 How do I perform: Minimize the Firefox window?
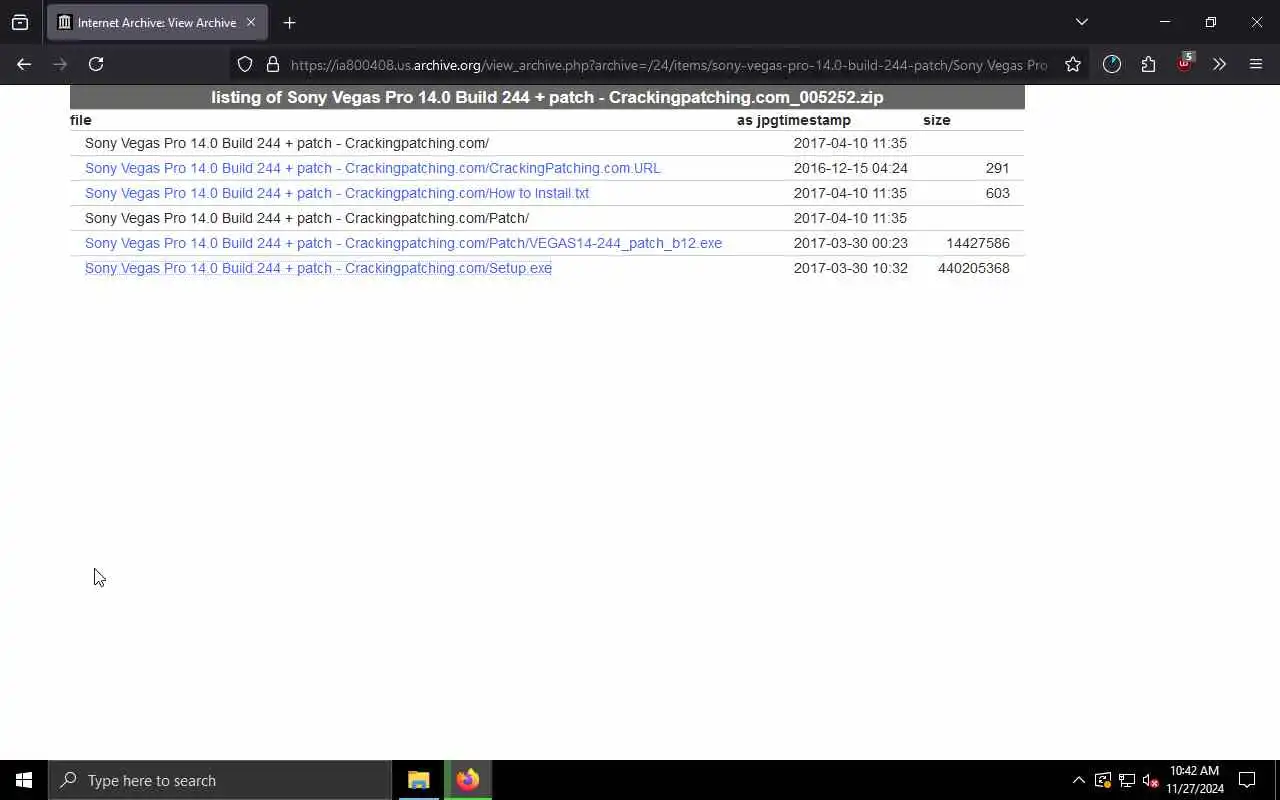click(x=1165, y=22)
